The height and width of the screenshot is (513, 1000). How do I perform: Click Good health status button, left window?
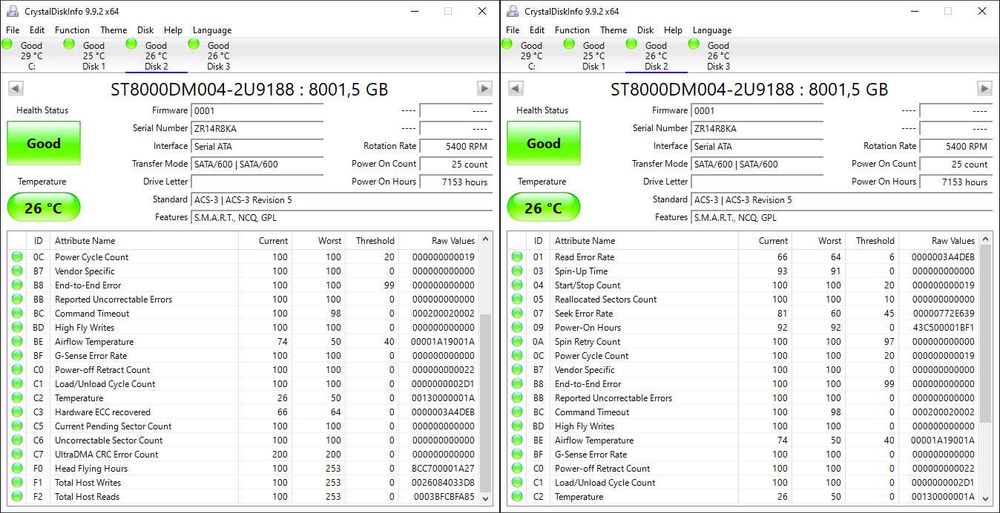pos(43,144)
